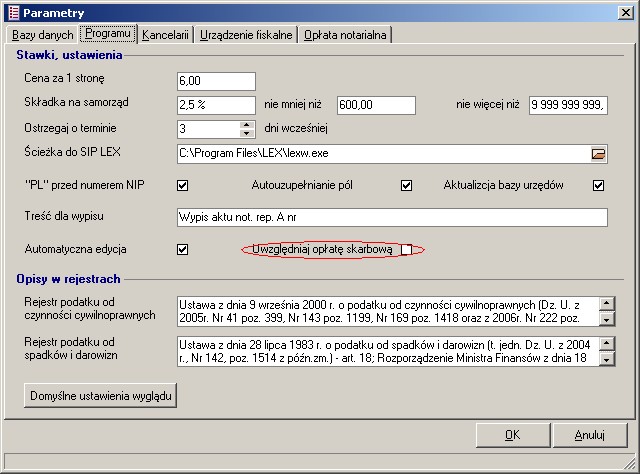Click the Anuluj button to cancel
The image size is (640, 474).
click(590, 434)
